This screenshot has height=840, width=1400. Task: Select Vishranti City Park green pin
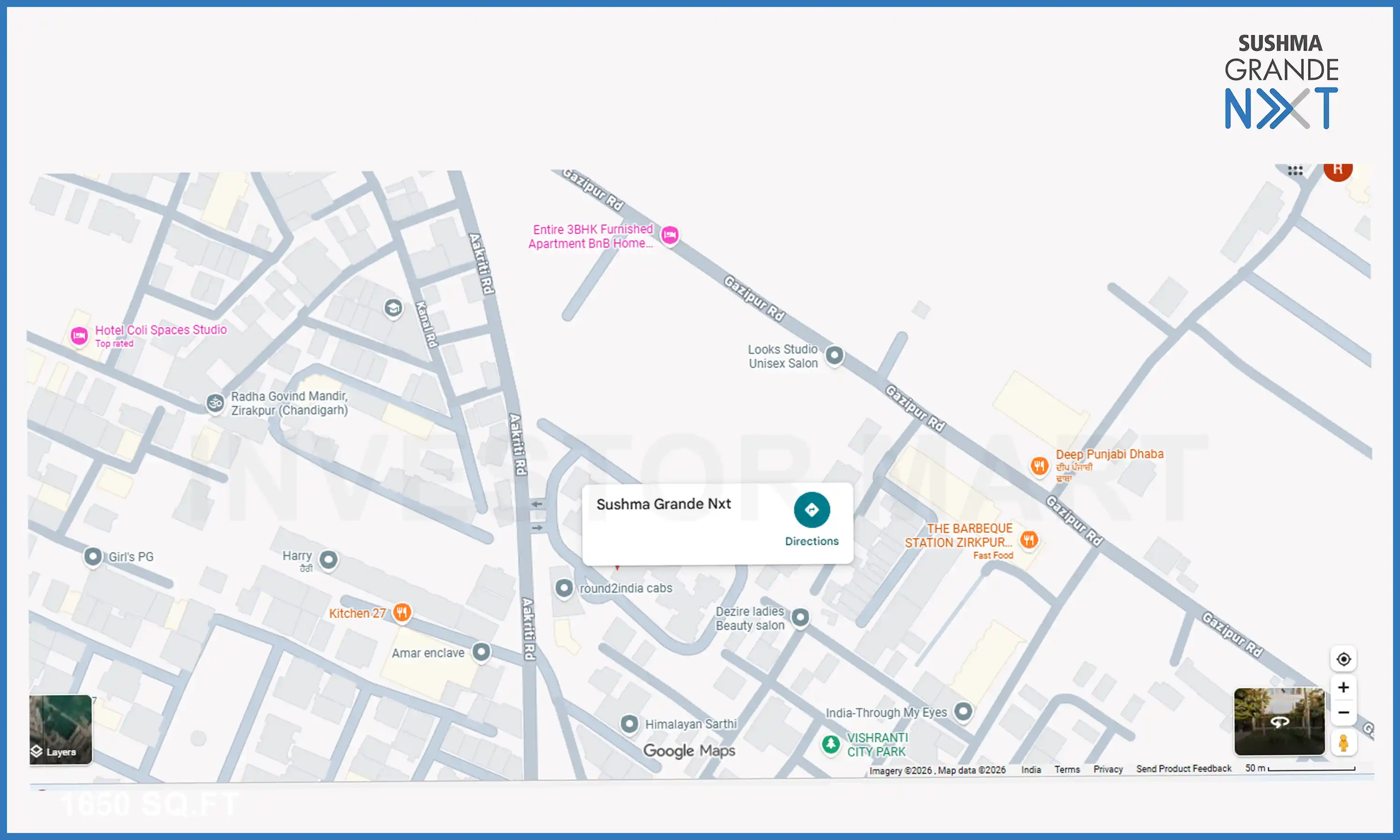(831, 744)
